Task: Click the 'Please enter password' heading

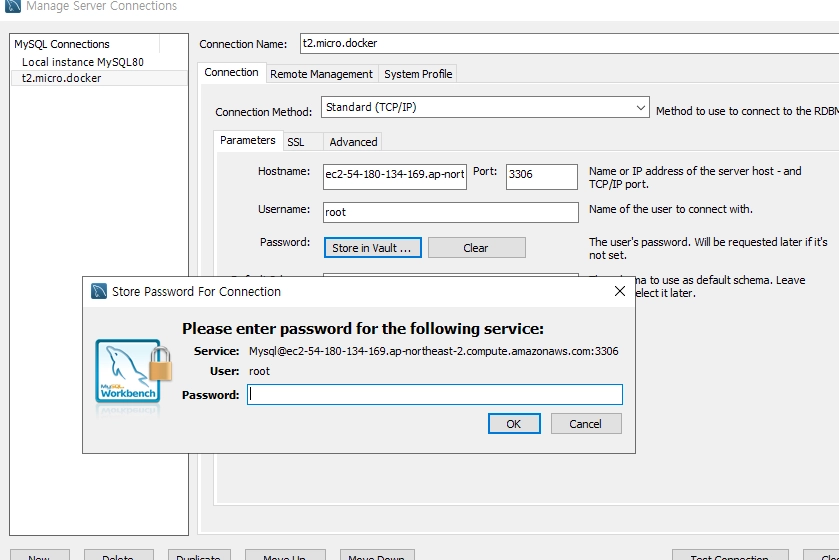Action: pos(363,328)
